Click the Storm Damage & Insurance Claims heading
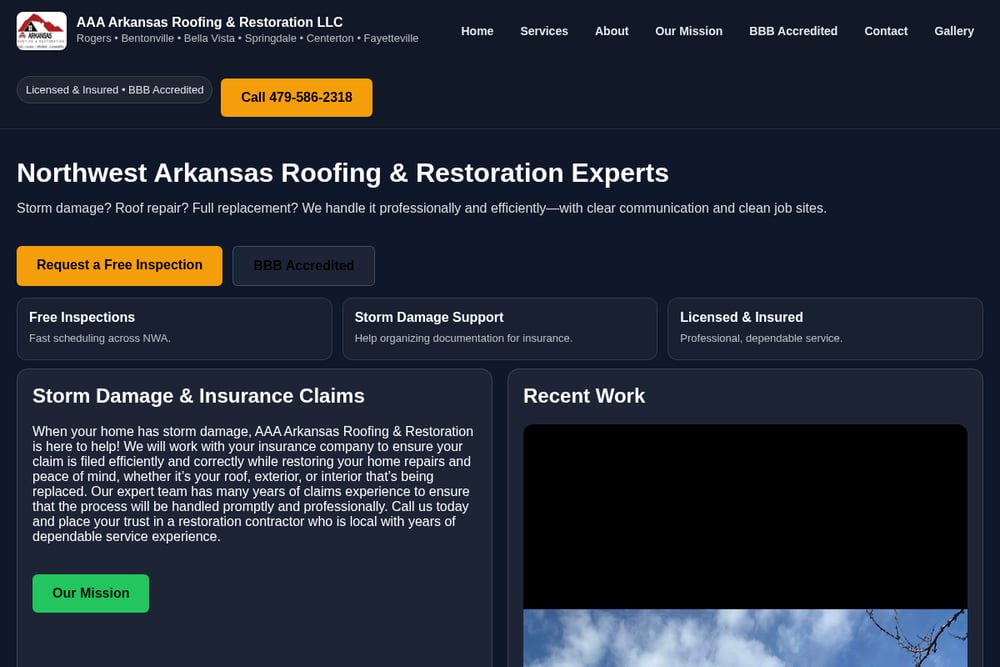Image resolution: width=1000 pixels, height=667 pixels. point(198,396)
